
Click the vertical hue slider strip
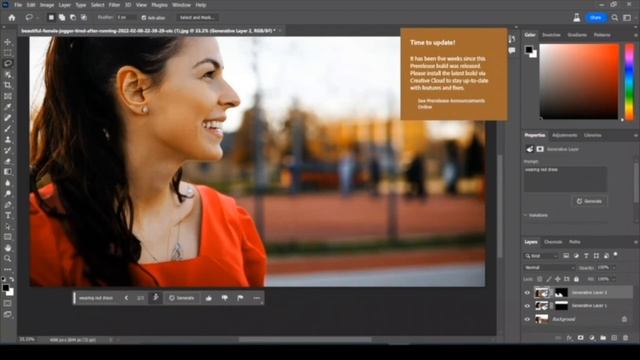click(x=629, y=82)
